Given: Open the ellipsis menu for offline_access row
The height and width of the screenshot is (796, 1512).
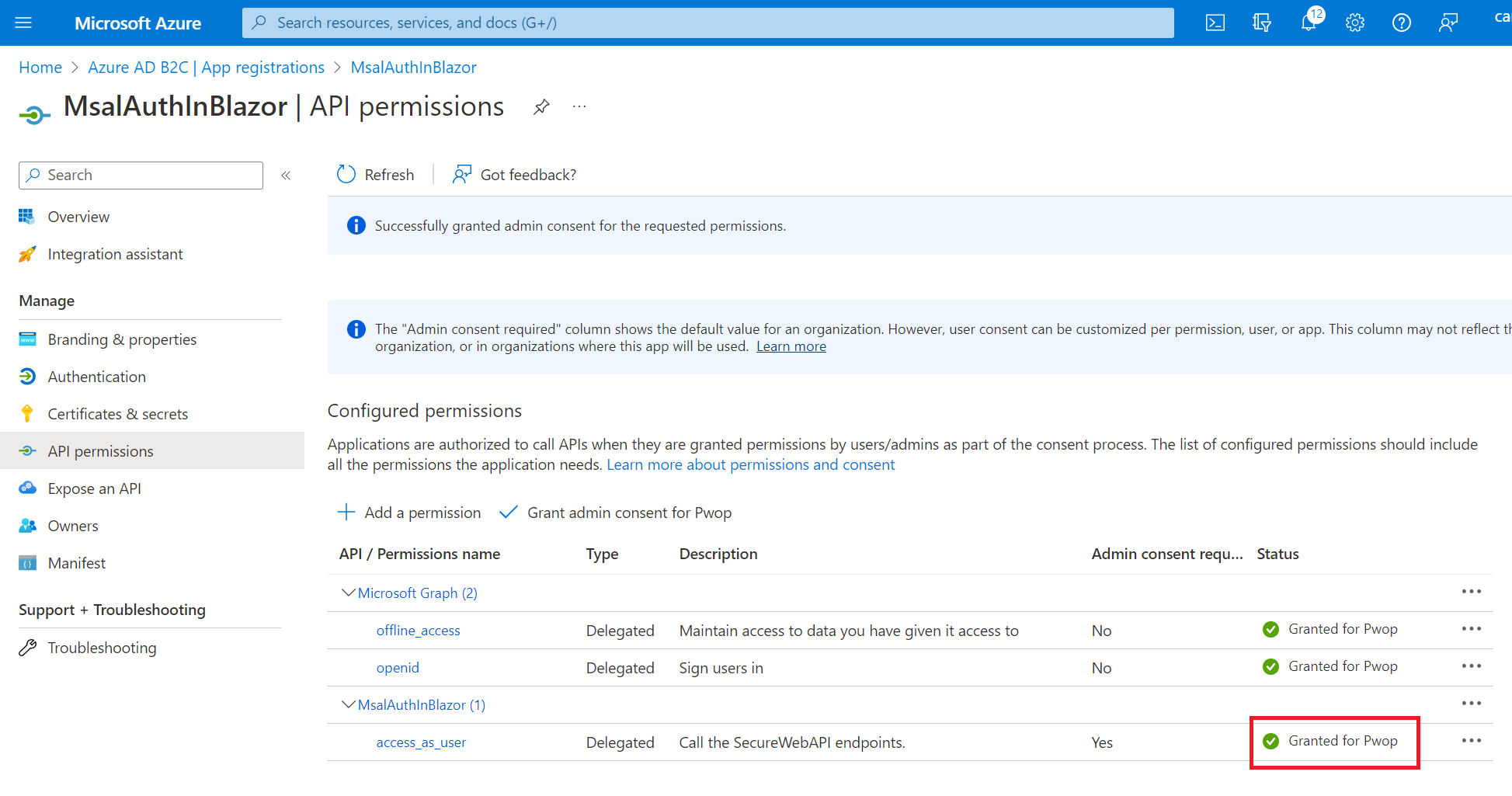Looking at the screenshot, I should [x=1472, y=629].
